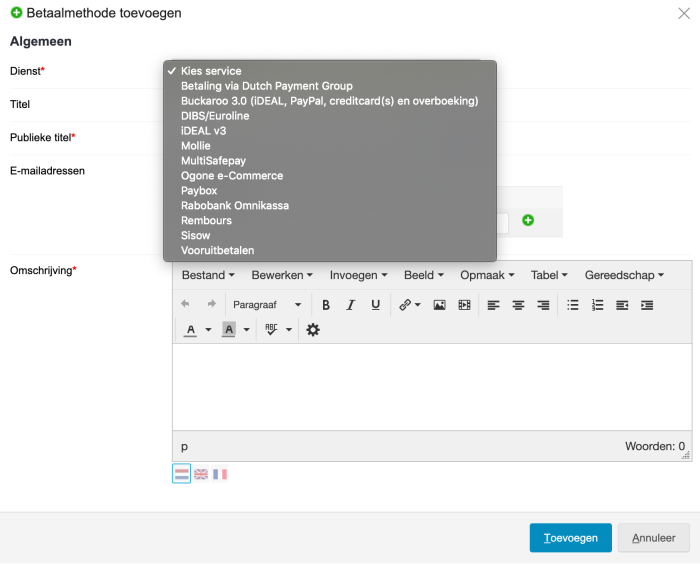Align text right
700x564 pixels.
coord(543,305)
